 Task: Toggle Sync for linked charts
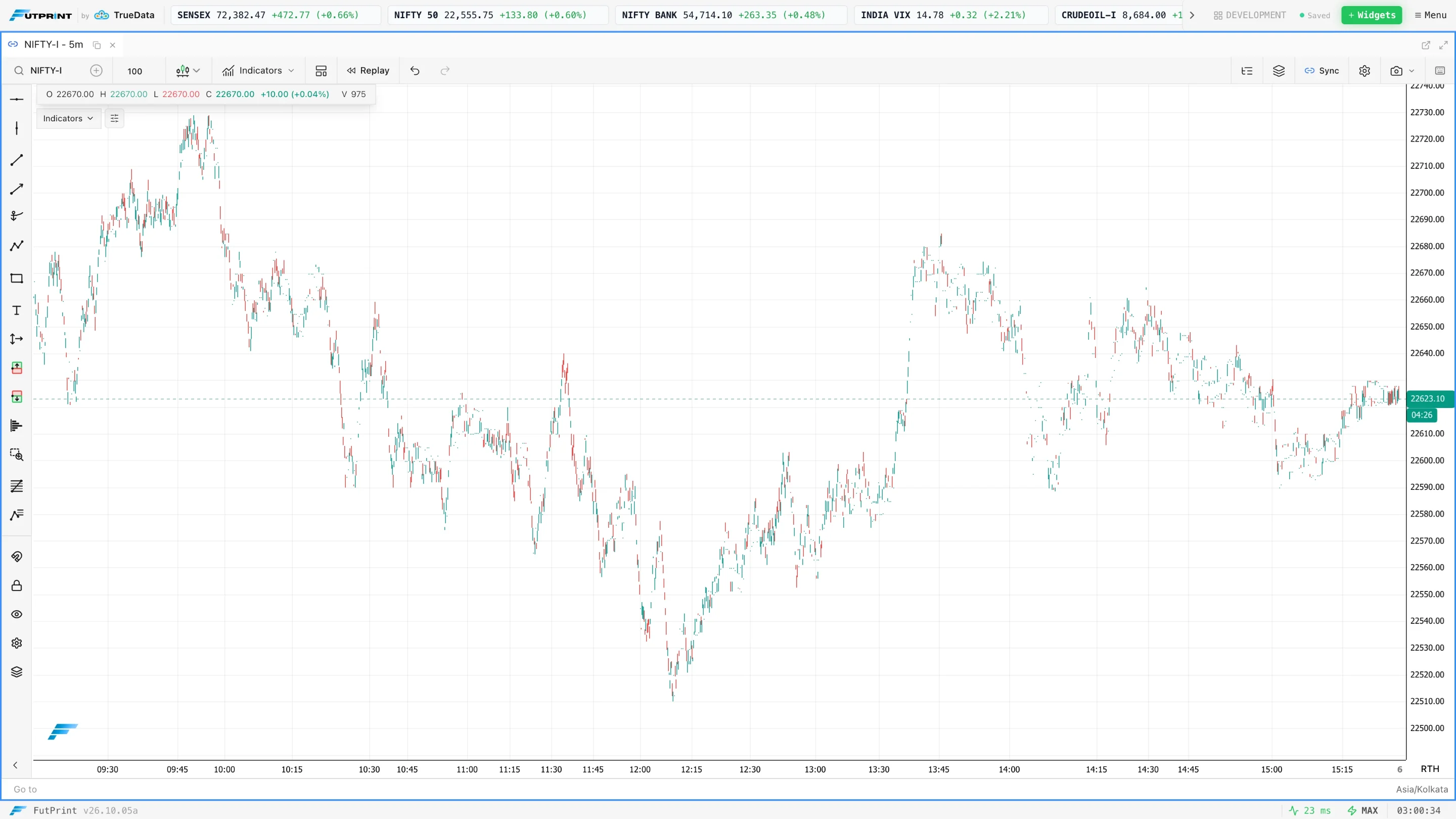click(1322, 71)
